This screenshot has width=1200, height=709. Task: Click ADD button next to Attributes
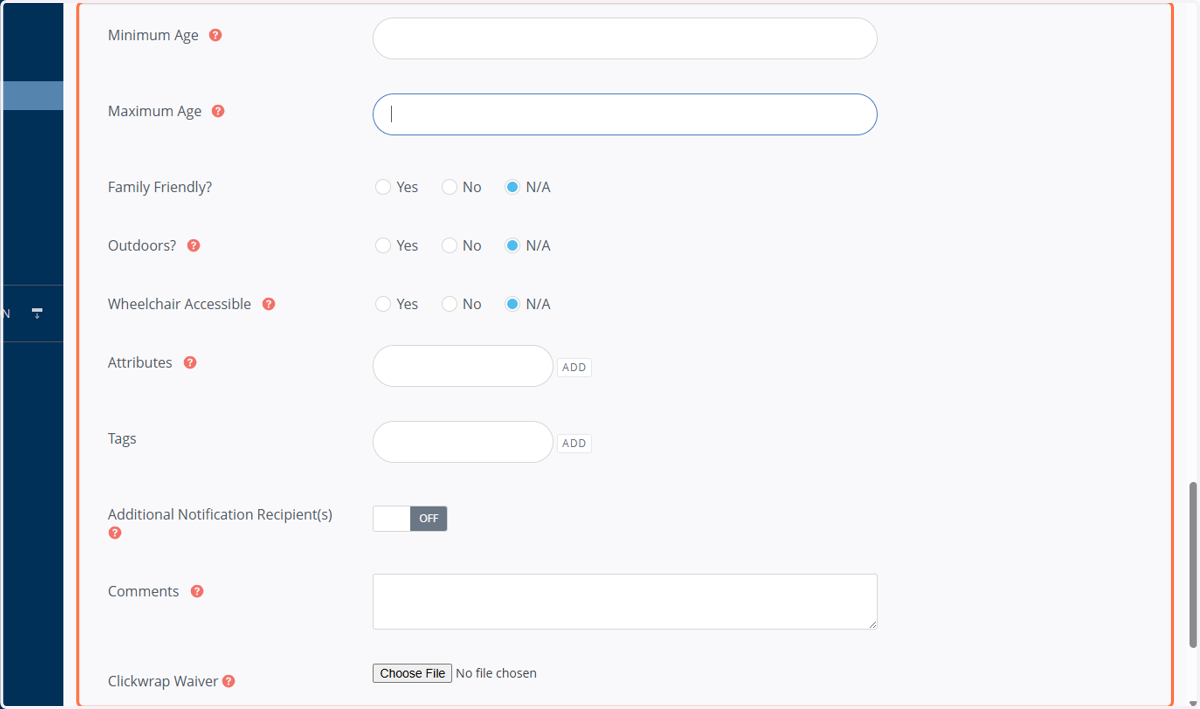pyautogui.click(x=574, y=367)
